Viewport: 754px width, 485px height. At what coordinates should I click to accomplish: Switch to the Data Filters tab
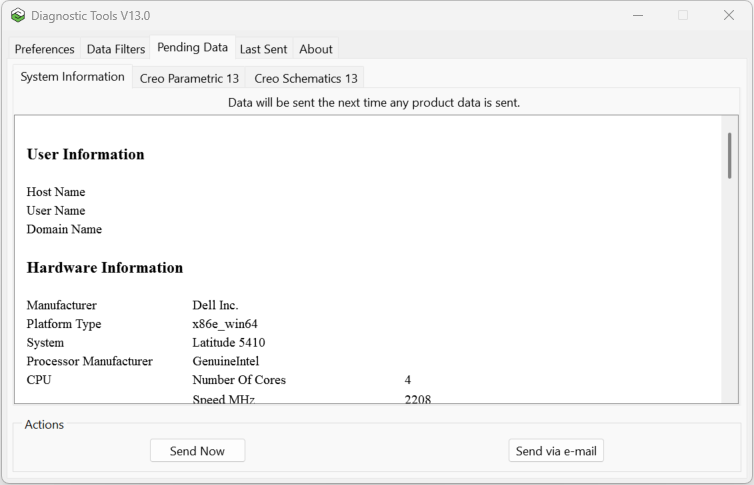115,49
